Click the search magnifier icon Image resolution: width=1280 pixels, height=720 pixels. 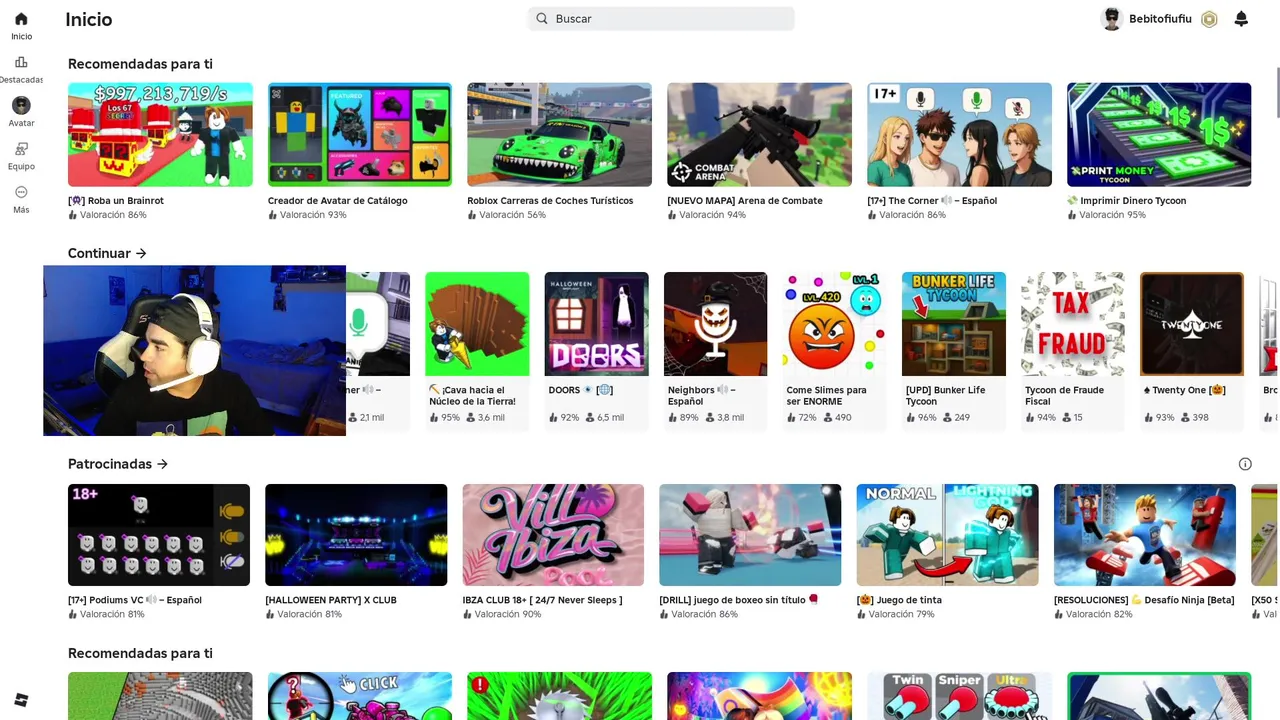(542, 18)
